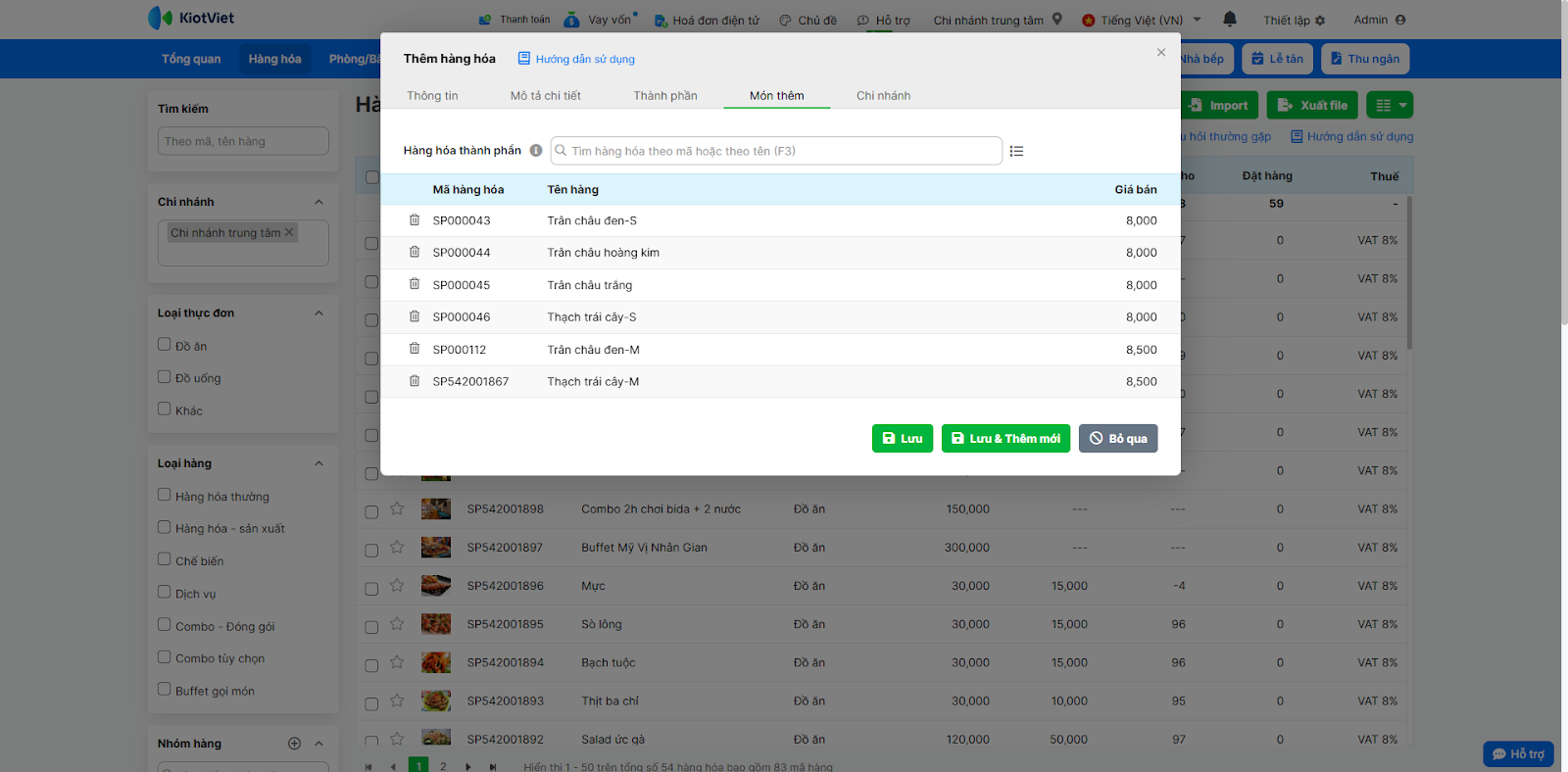The height and width of the screenshot is (772, 1568).
Task: Click Lưu & Thêm mới
Action: 1005,439
